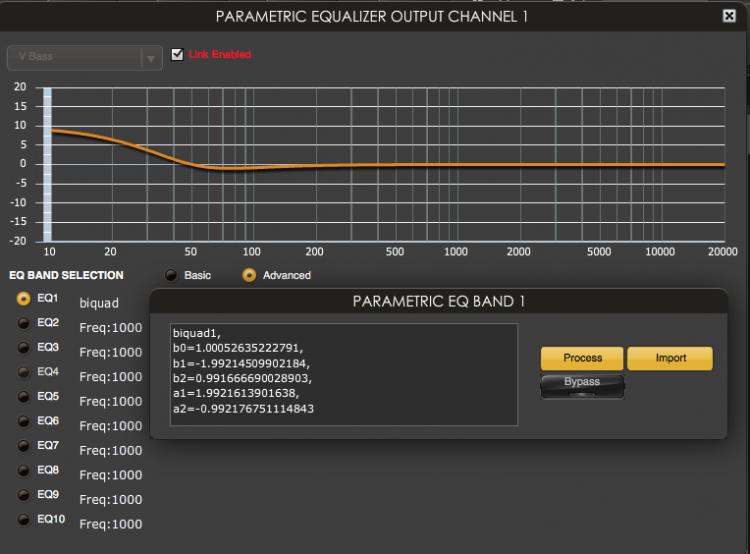Select the EQ1 band radio button
Viewport: 750px width, 554px height.
pos(23,298)
